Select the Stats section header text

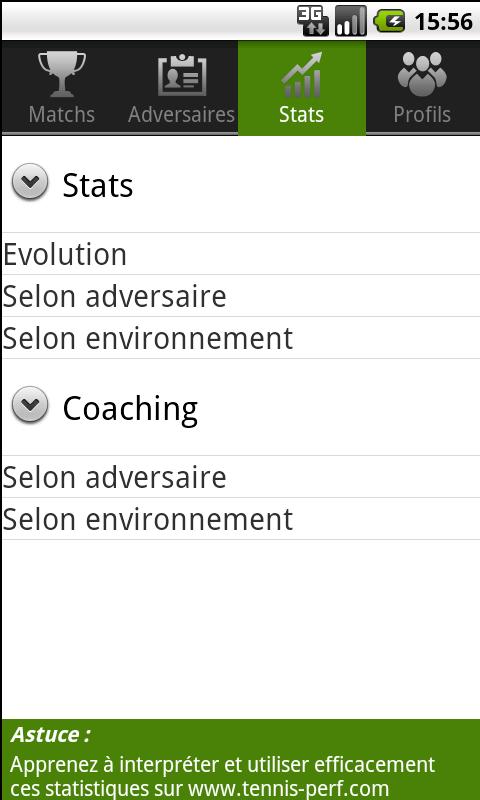[x=98, y=185]
